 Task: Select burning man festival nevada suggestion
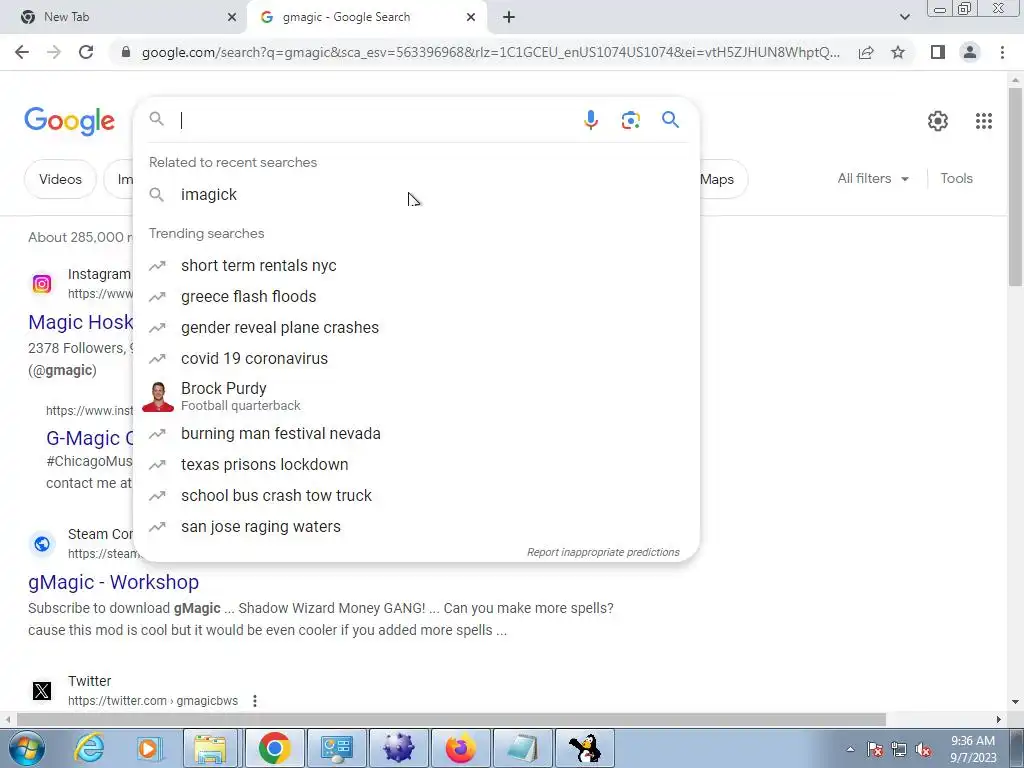[x=416, y=434]
